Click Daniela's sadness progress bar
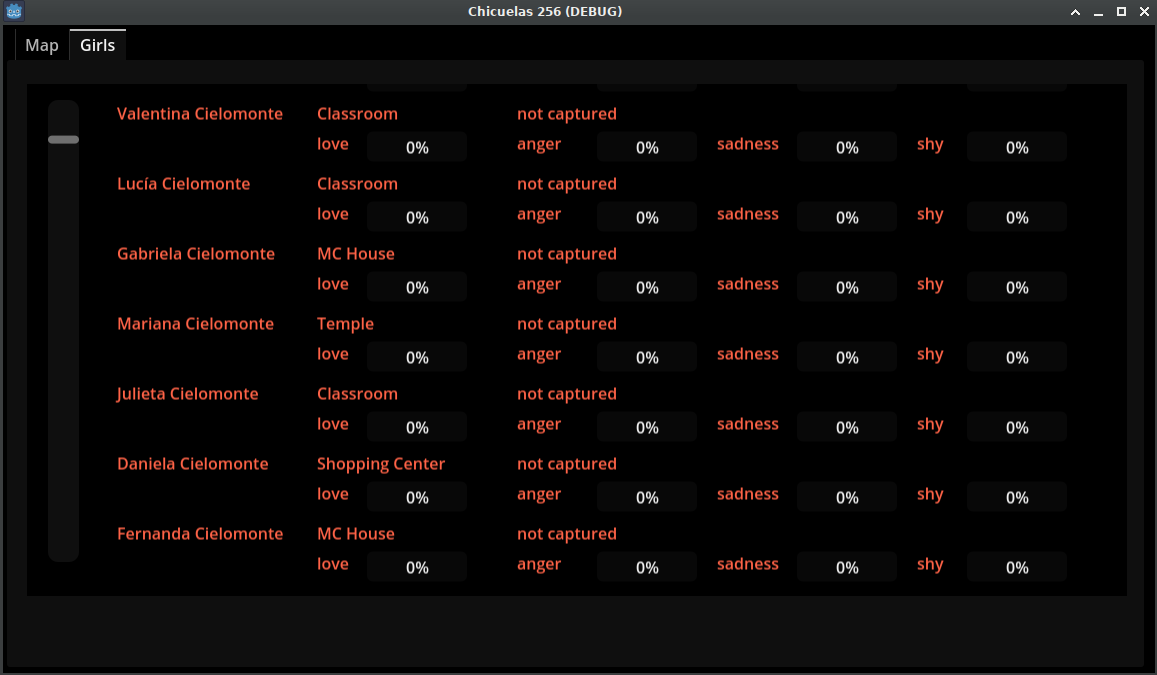This screenshot has height=675, width=1157. (x=847, y=497)
